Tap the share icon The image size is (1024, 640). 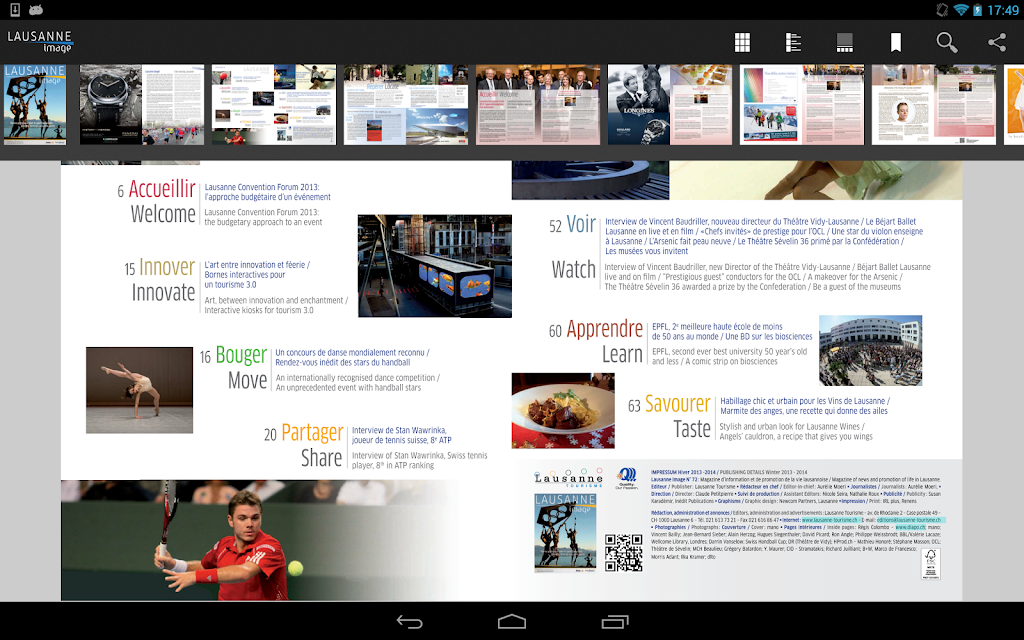point(997,42)
